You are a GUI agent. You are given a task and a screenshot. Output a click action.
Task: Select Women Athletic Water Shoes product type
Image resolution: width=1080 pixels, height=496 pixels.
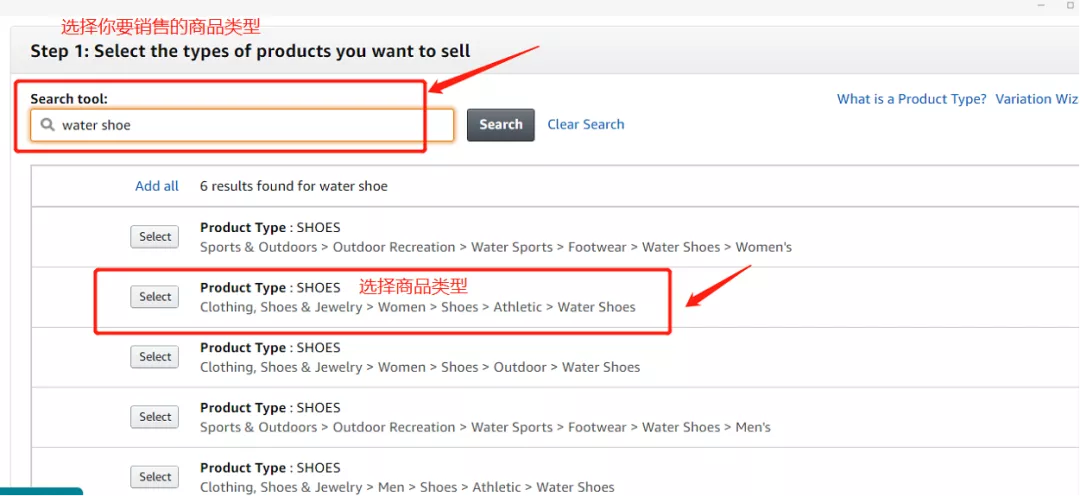155,297
